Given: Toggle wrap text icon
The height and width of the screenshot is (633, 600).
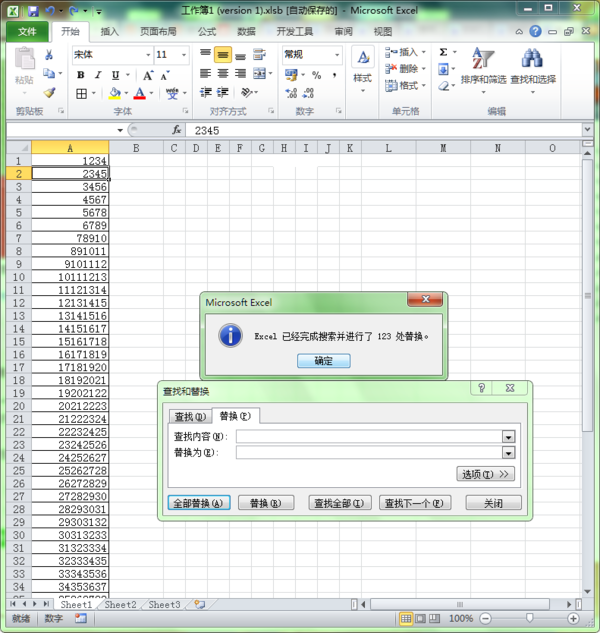Looking at the screenshot, I should pos(259,54).
